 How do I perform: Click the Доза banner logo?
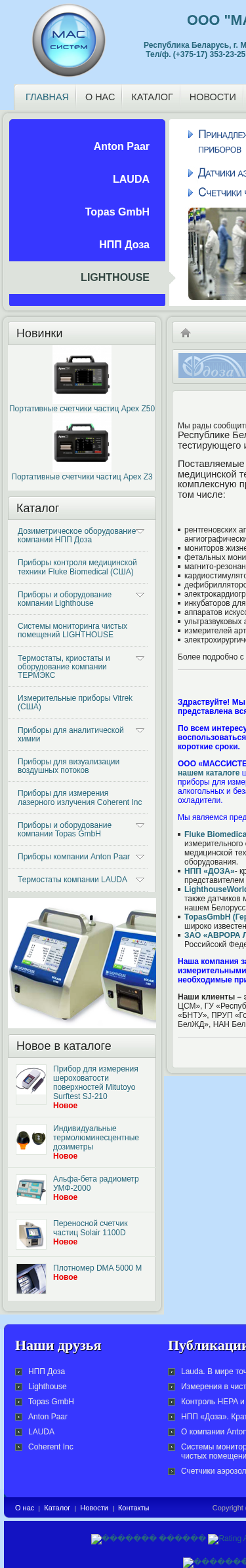212,365
